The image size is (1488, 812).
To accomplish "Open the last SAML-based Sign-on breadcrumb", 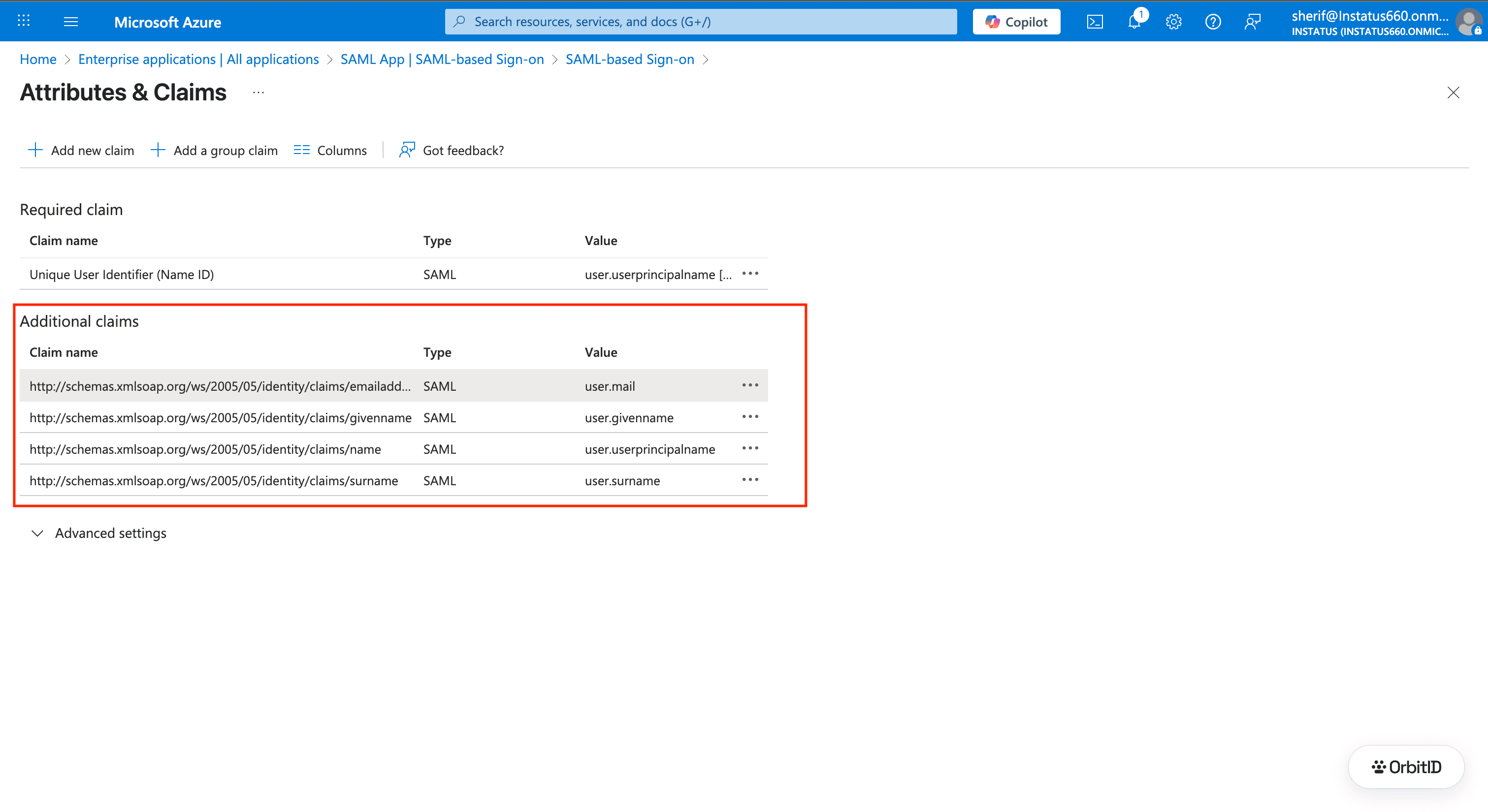I will [x=630, y=59].
